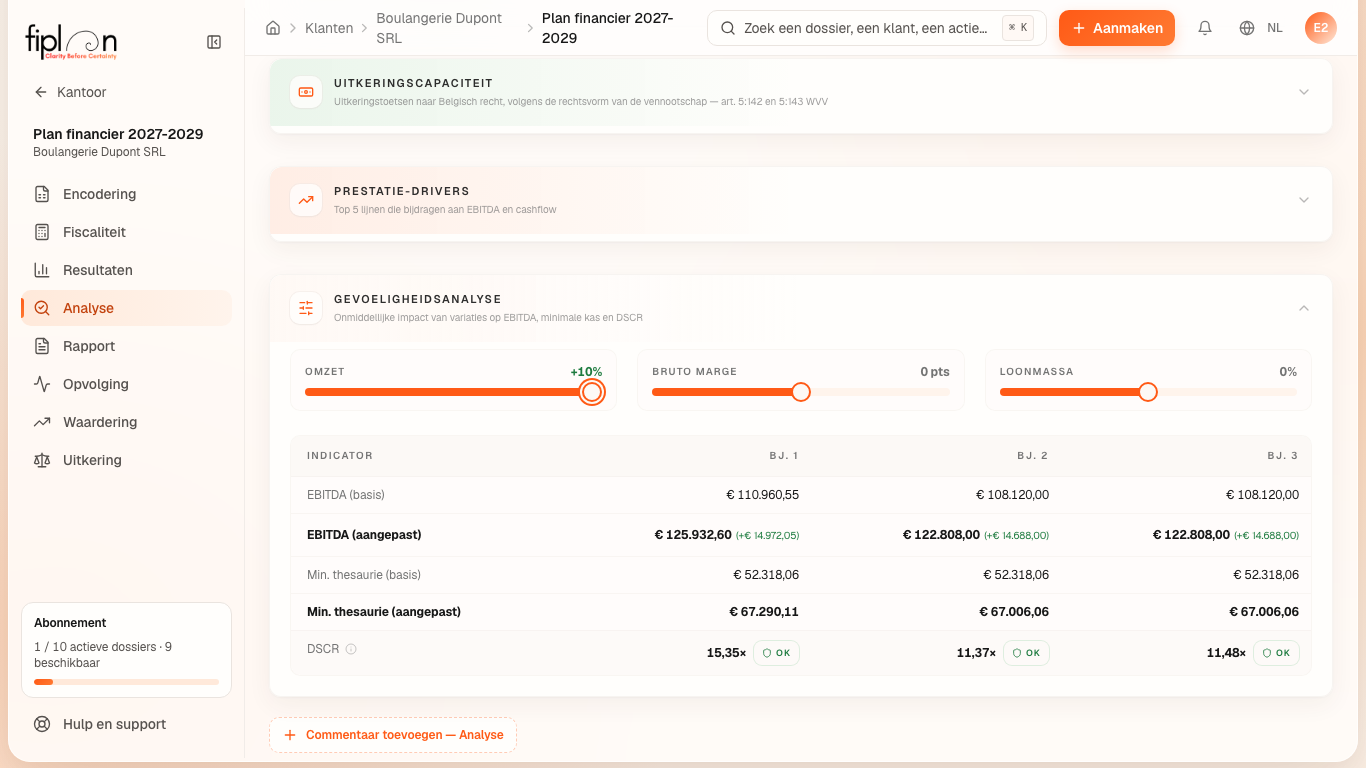Expand the Prestatie-drivers panel chevron
The height and width of the screenshot is (768, 1366).
[x=1304, y=200]
